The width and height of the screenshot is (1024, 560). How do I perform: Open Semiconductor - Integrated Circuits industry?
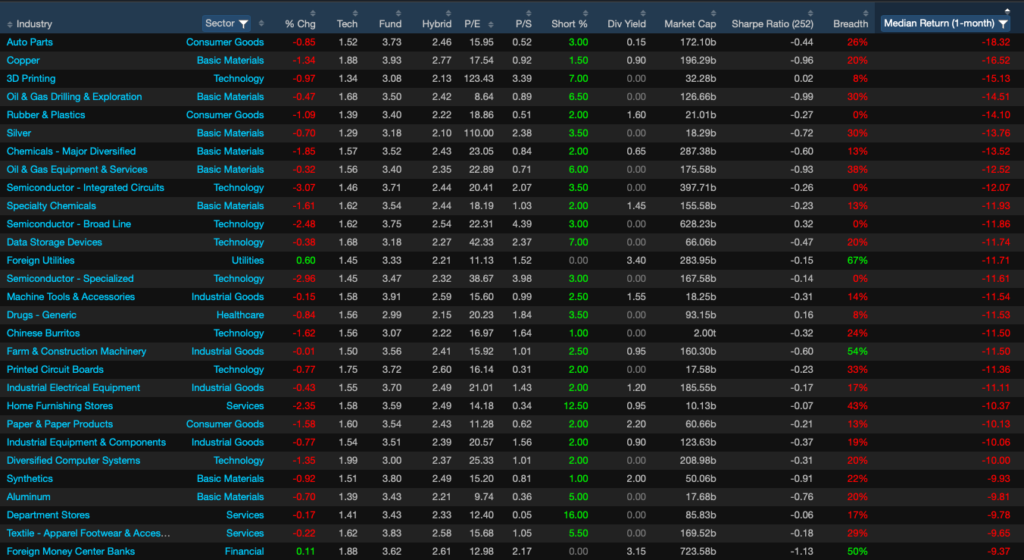tap(86, 188)
